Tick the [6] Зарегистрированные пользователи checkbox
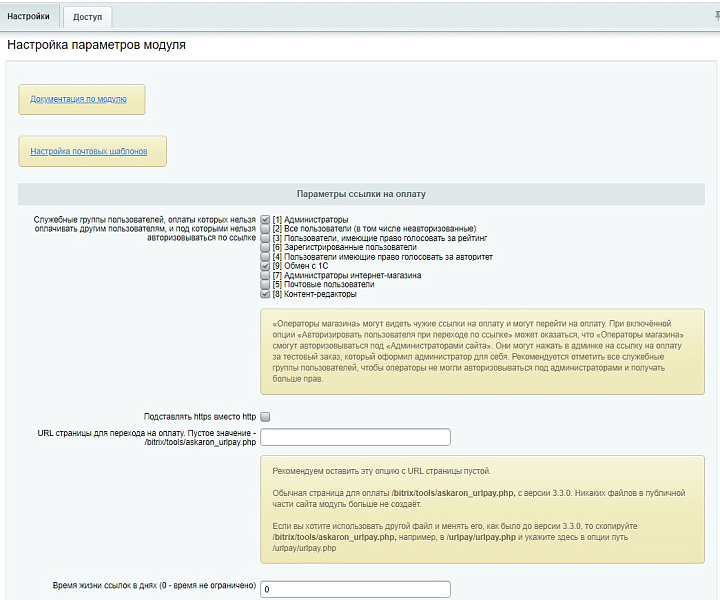Image resolution: width=720 pixels, height=600 pixels. point(265,247)
